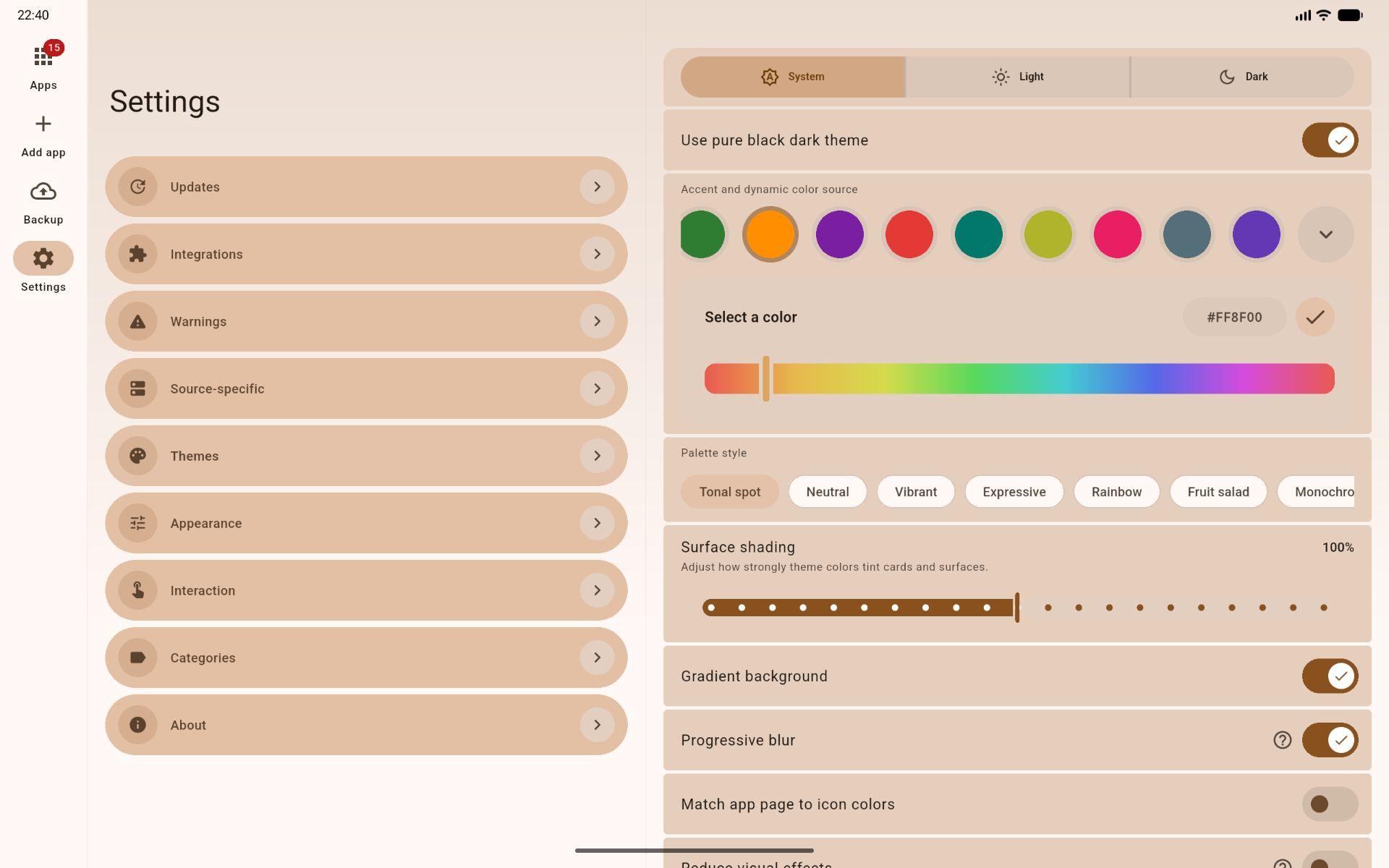1389x868 pixels.
Task: Tap the Add app plus icon
Action: tap(43, 124)
